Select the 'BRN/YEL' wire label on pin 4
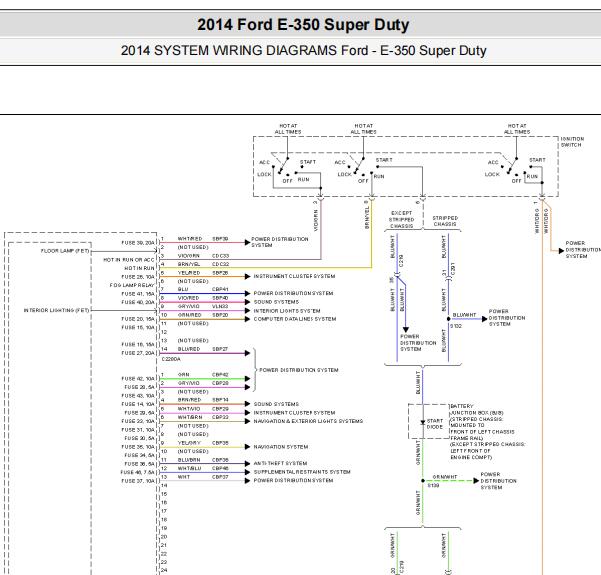This screenshot has height=575, width=601. 189,264
